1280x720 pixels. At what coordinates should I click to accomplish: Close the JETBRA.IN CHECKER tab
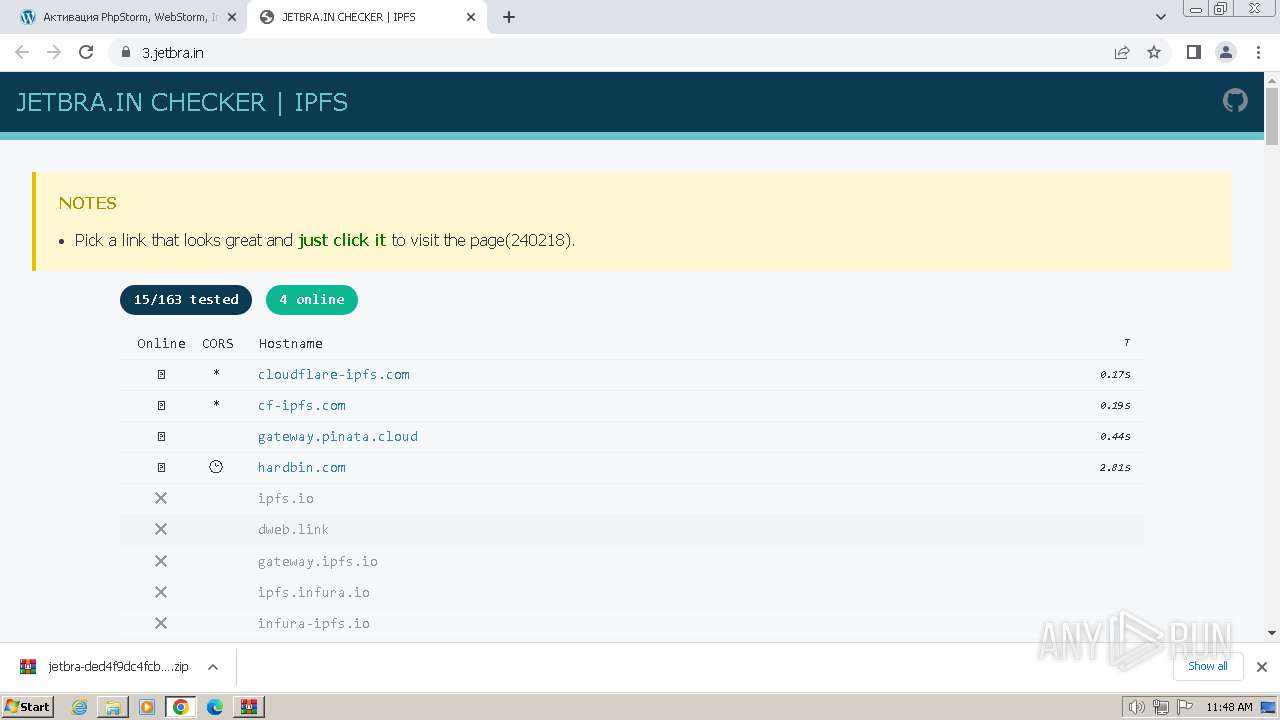[471, 17]
